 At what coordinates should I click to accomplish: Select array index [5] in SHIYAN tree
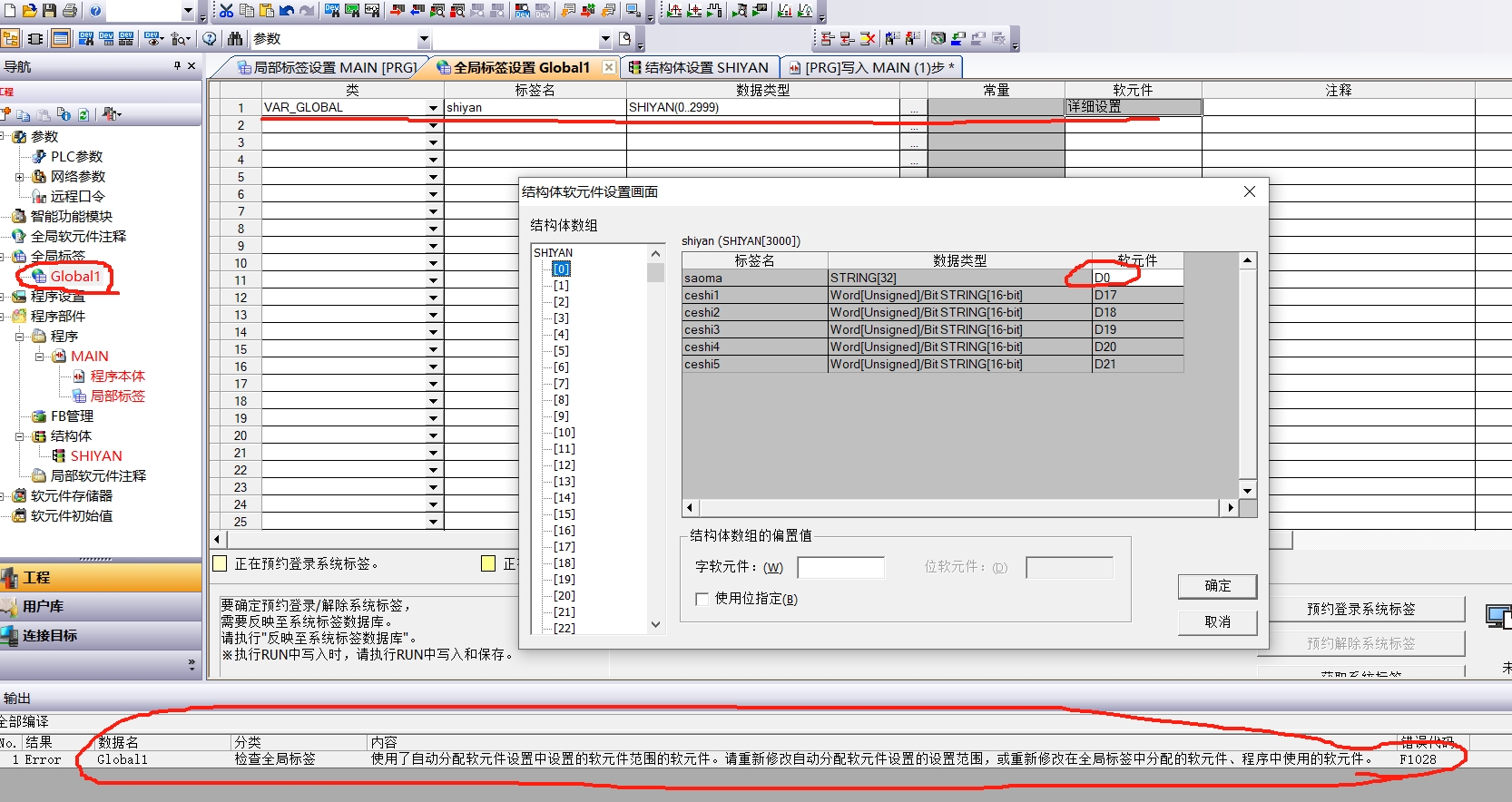click(x=561, y=351)
